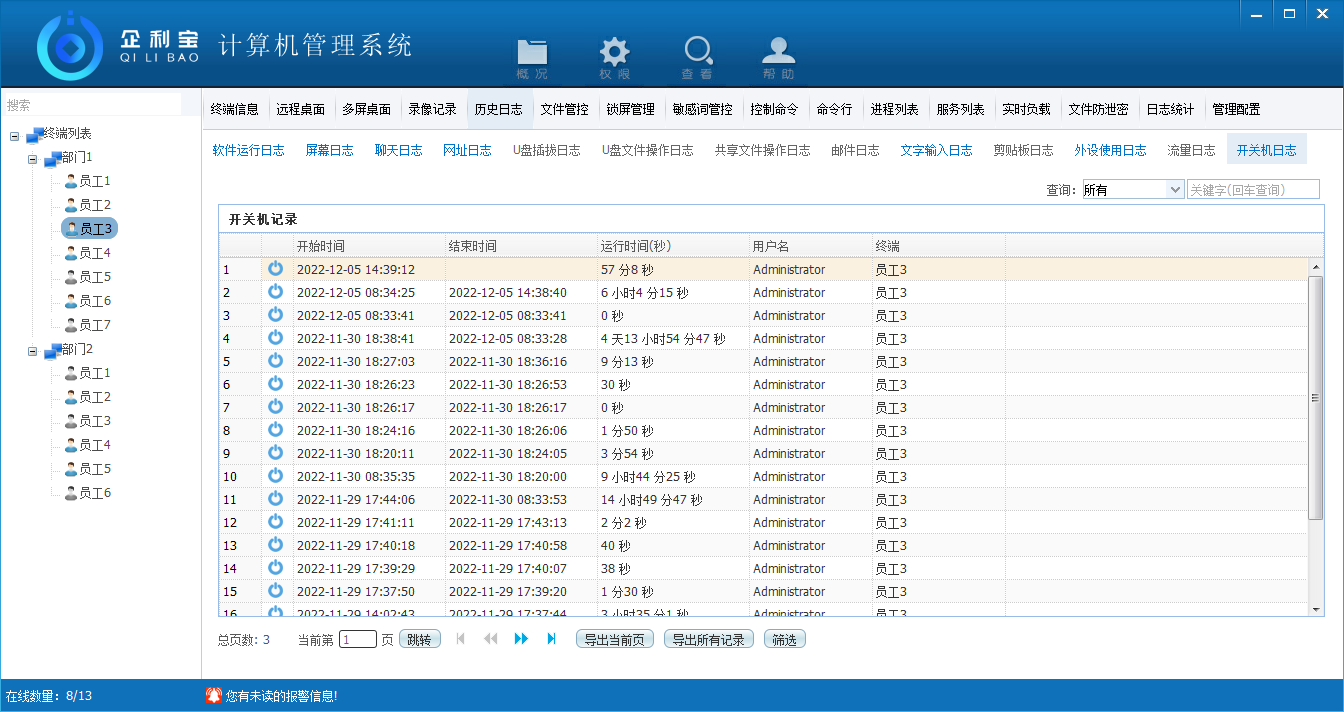Switch to the 远程桌面 tab
1344x712 pixels.
300,110
